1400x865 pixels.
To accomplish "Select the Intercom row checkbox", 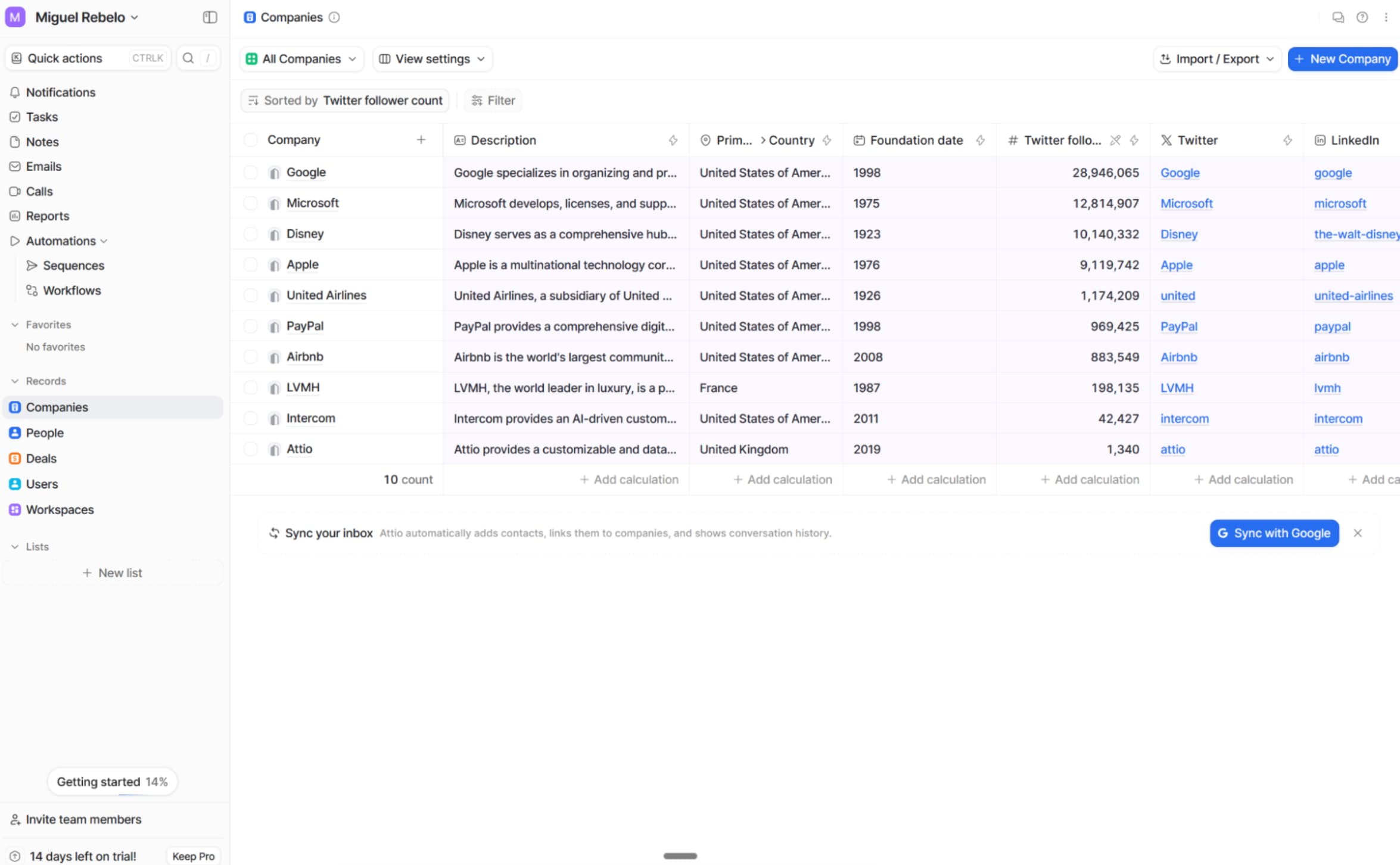I will point(251,418).
